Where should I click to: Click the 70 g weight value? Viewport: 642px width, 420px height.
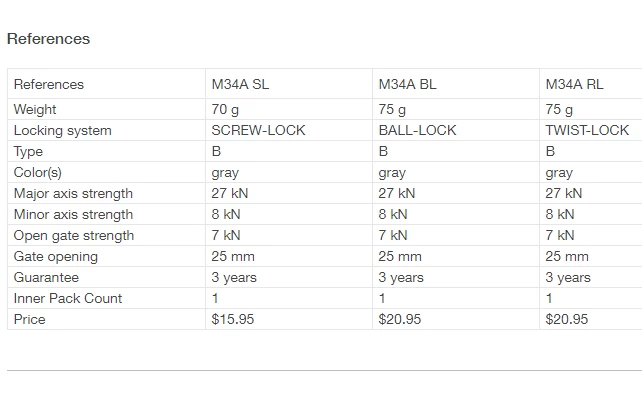tap(226, 109)
